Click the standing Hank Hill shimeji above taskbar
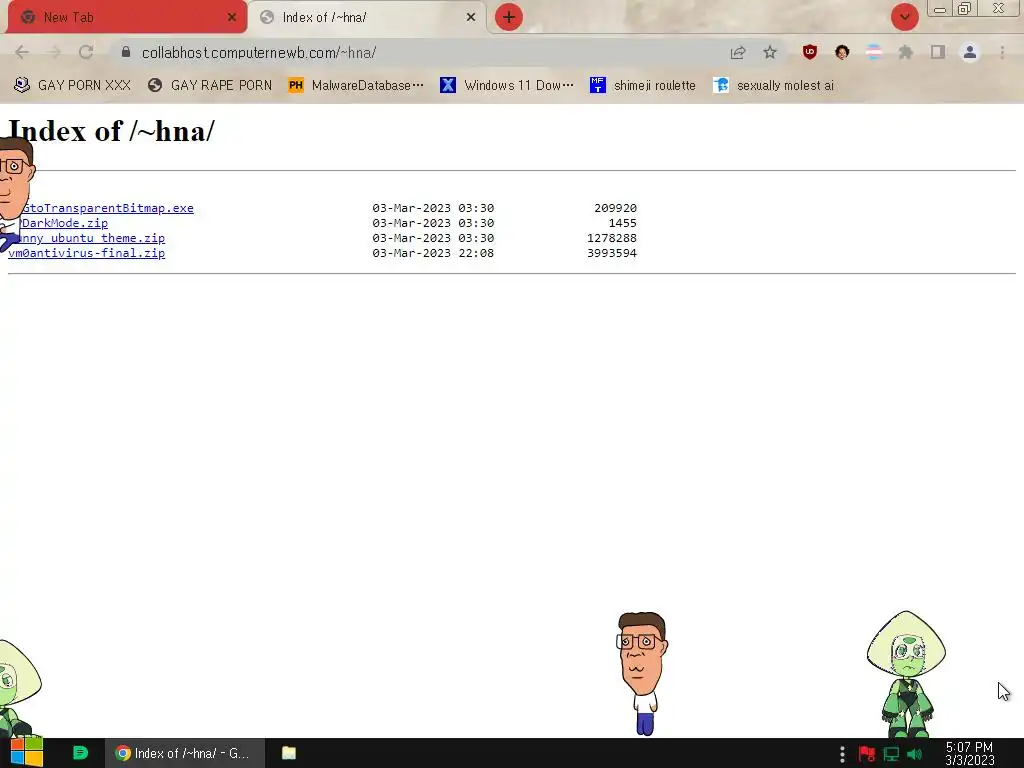Screen dimensions: 1024x768 641,673
